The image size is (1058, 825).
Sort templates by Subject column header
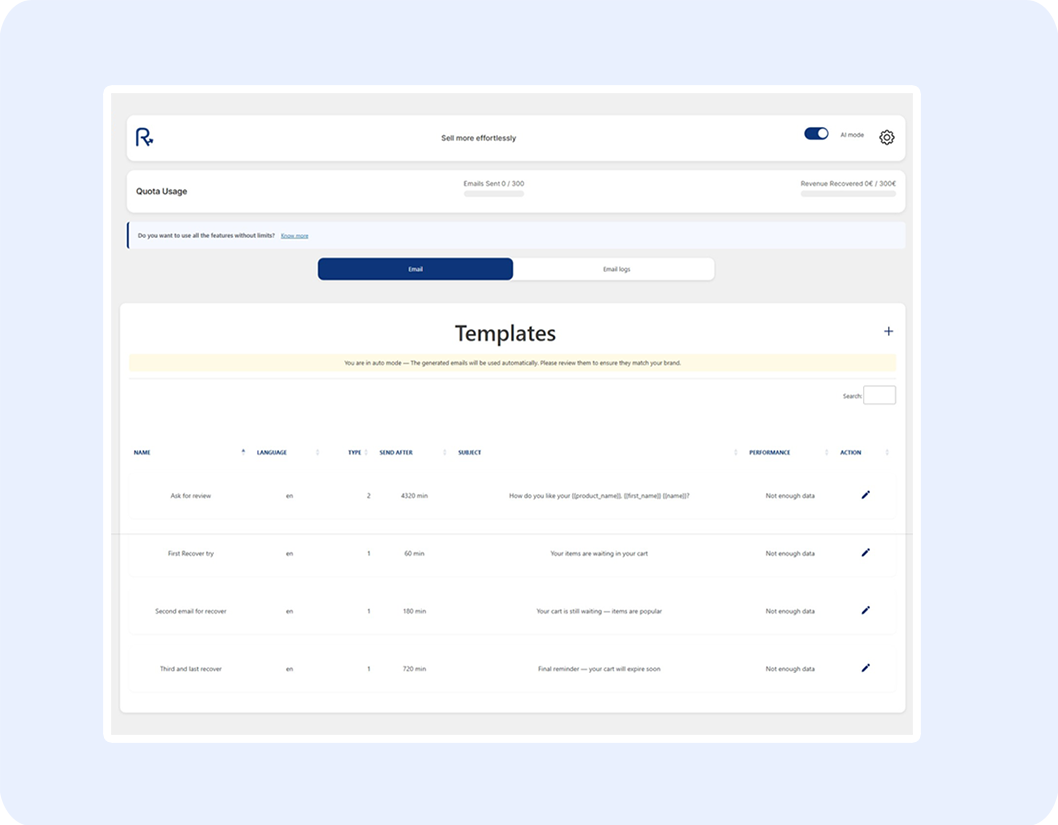[470, 453]
